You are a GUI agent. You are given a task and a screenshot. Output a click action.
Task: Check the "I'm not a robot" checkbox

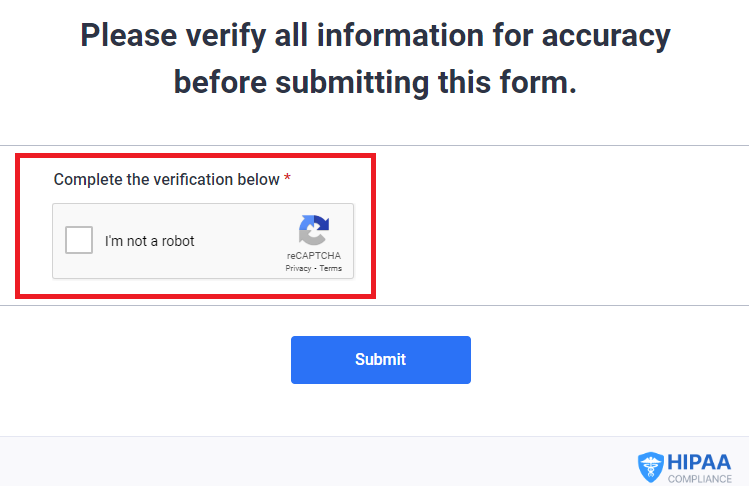(79, 240)
